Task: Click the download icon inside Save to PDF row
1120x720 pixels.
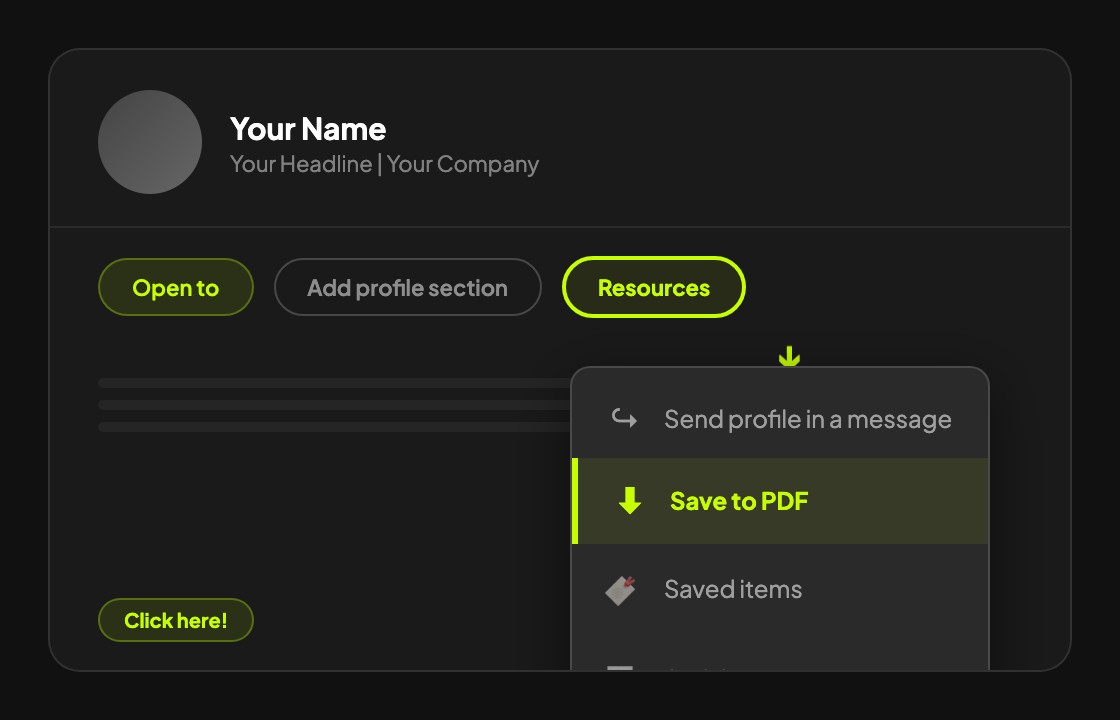Action: point(629,501)
